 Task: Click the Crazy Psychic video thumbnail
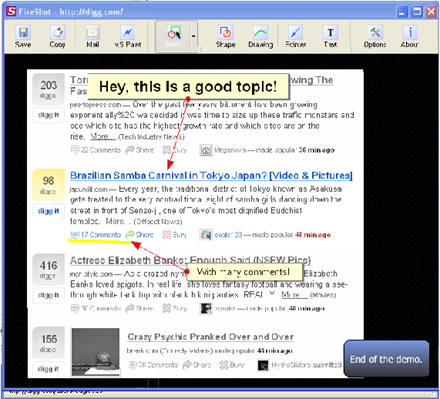96,352
